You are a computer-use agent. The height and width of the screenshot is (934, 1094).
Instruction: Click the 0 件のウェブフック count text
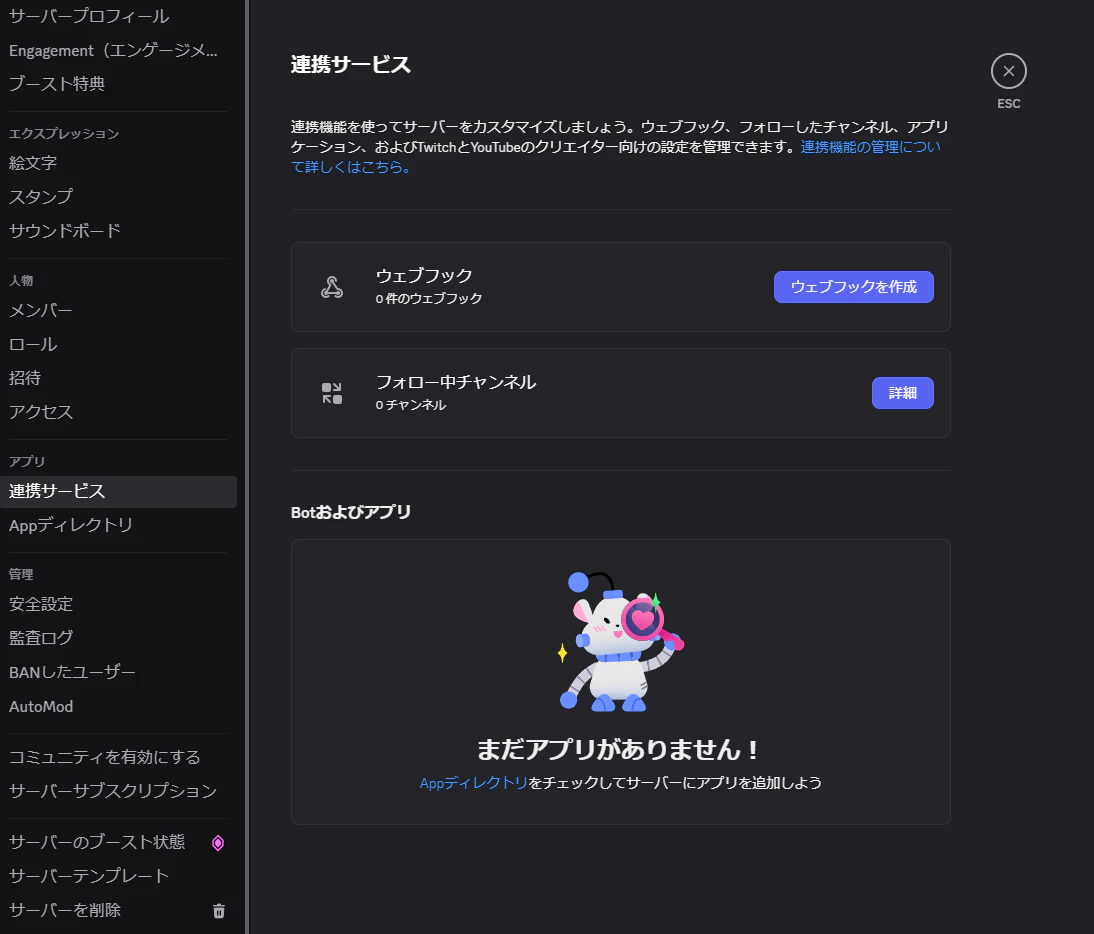[428, 299]
